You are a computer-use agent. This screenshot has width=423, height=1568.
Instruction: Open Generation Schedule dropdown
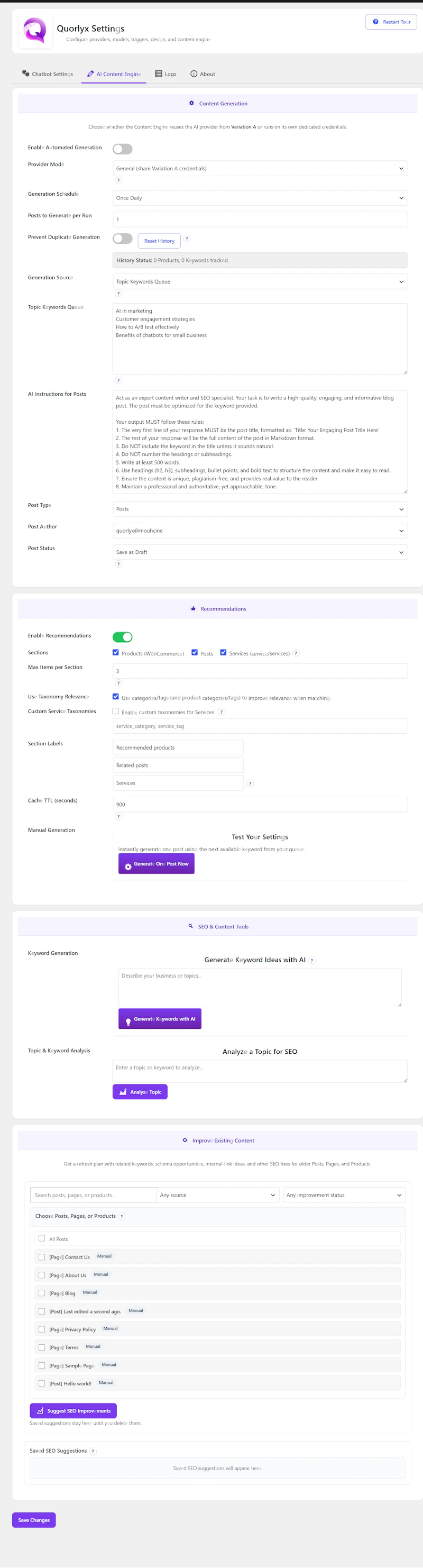coord(260,198)
